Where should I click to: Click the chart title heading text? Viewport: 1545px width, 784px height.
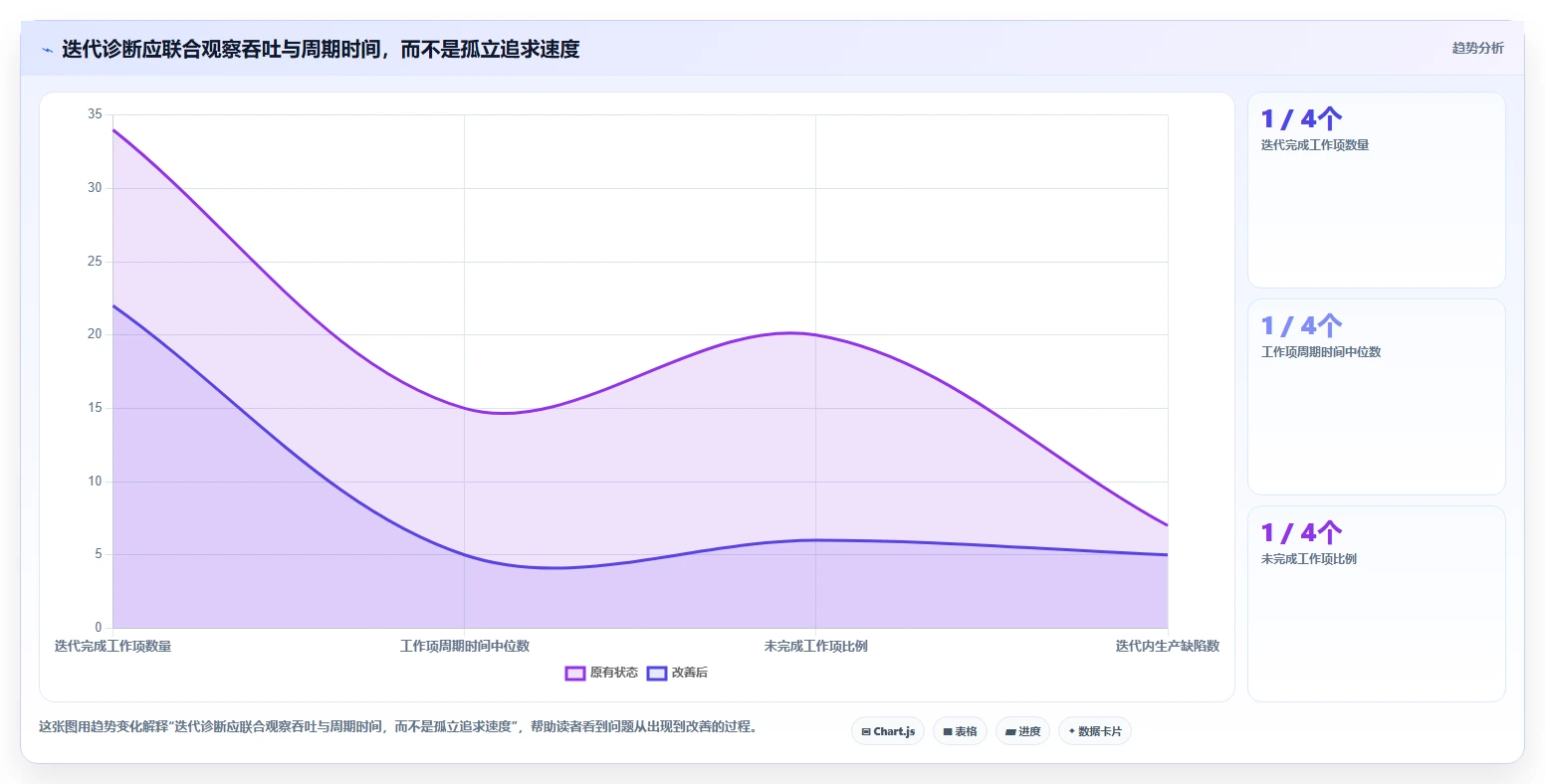click(321, 50)
